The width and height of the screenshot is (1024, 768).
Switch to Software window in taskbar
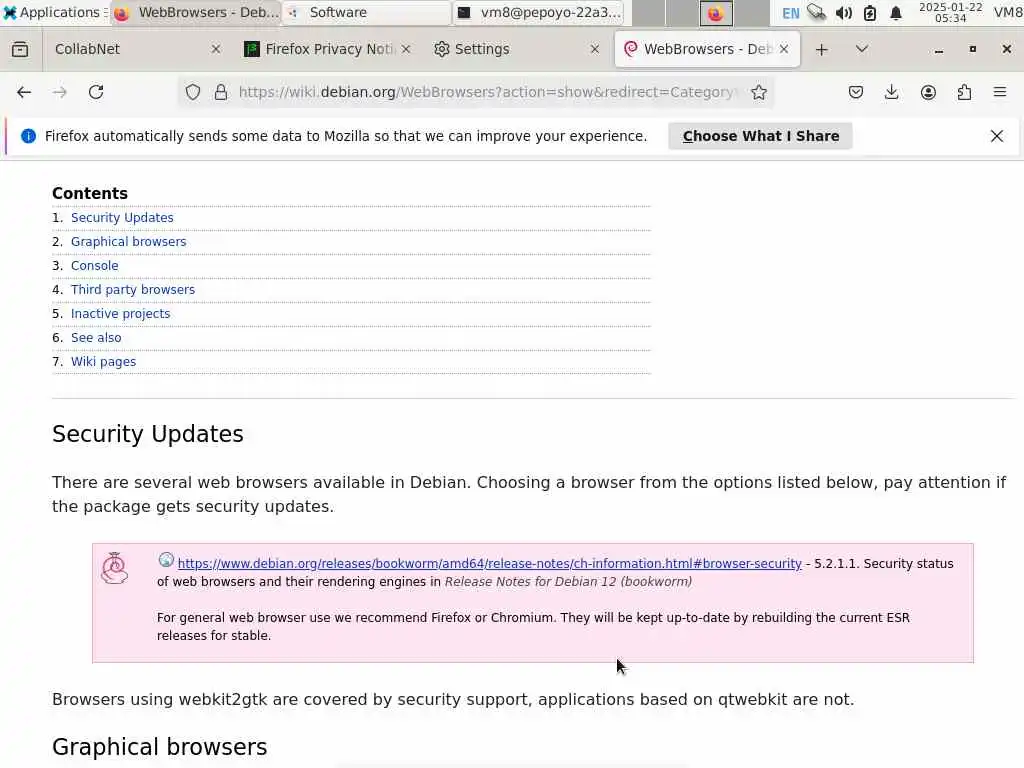[367, 12]
